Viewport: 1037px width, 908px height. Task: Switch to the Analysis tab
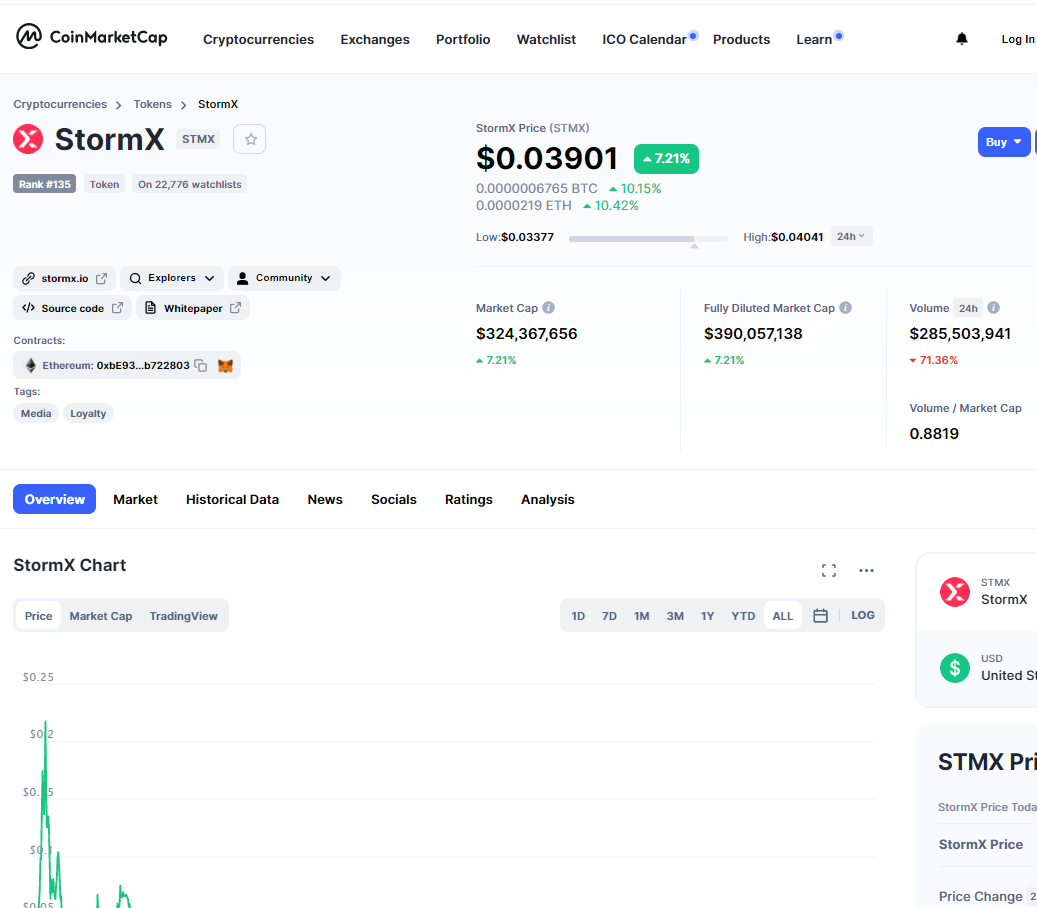[x=548, y=499]
